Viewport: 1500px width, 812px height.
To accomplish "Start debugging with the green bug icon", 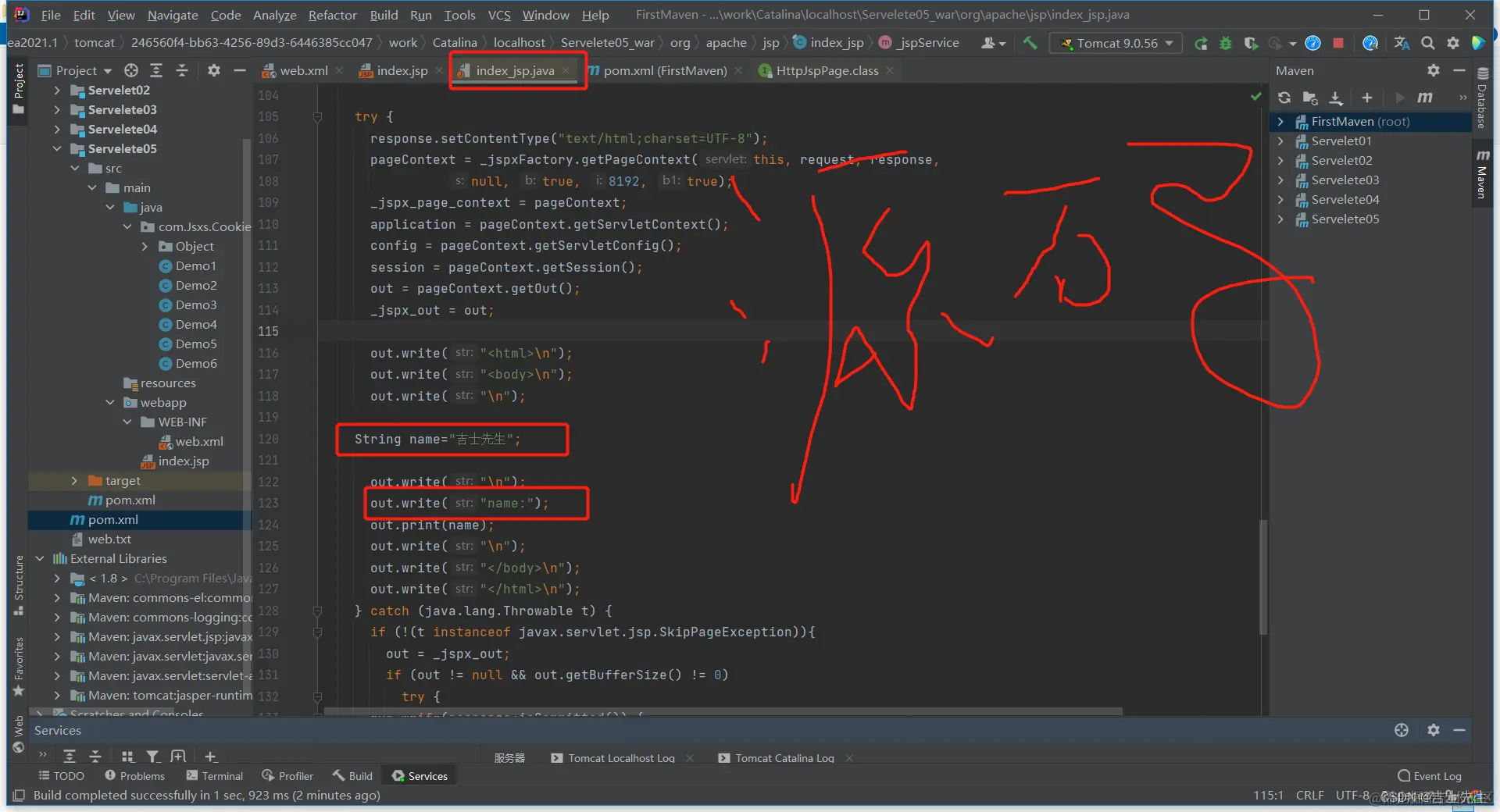I will tap(1226, 43).
